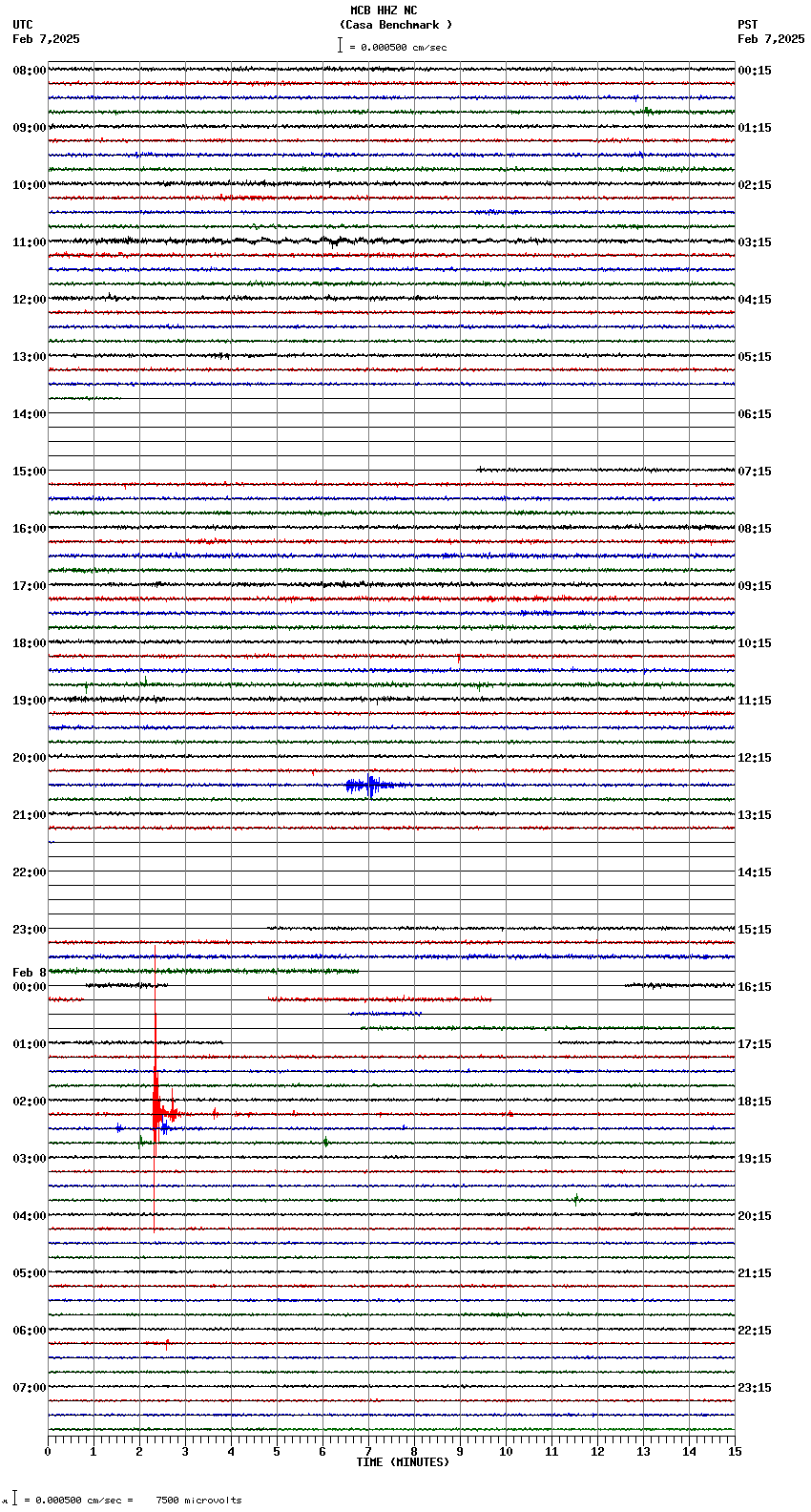Click the station title 'MCB HHZ NC'

point(384,10)
